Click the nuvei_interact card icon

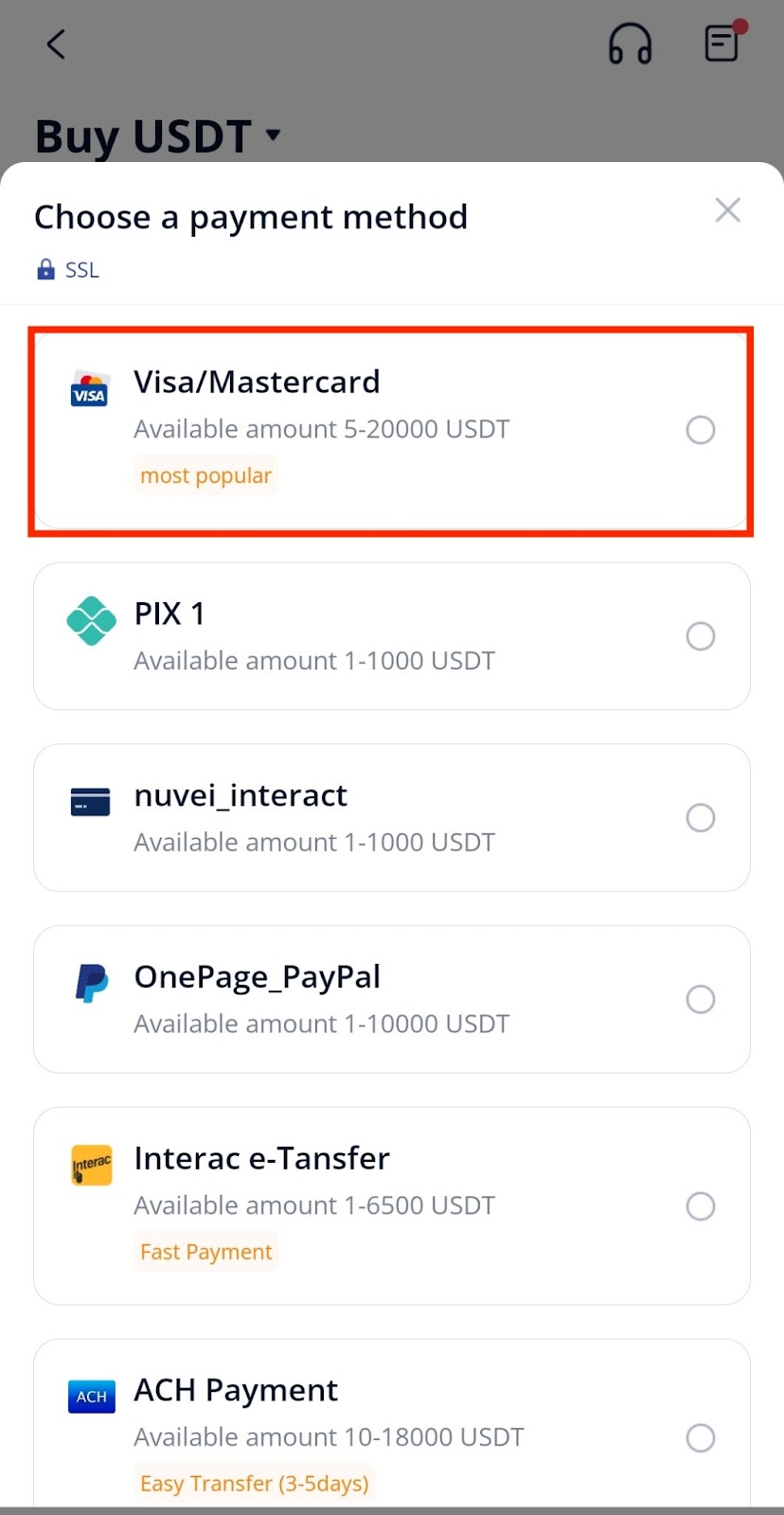click(x=91, y=802)
